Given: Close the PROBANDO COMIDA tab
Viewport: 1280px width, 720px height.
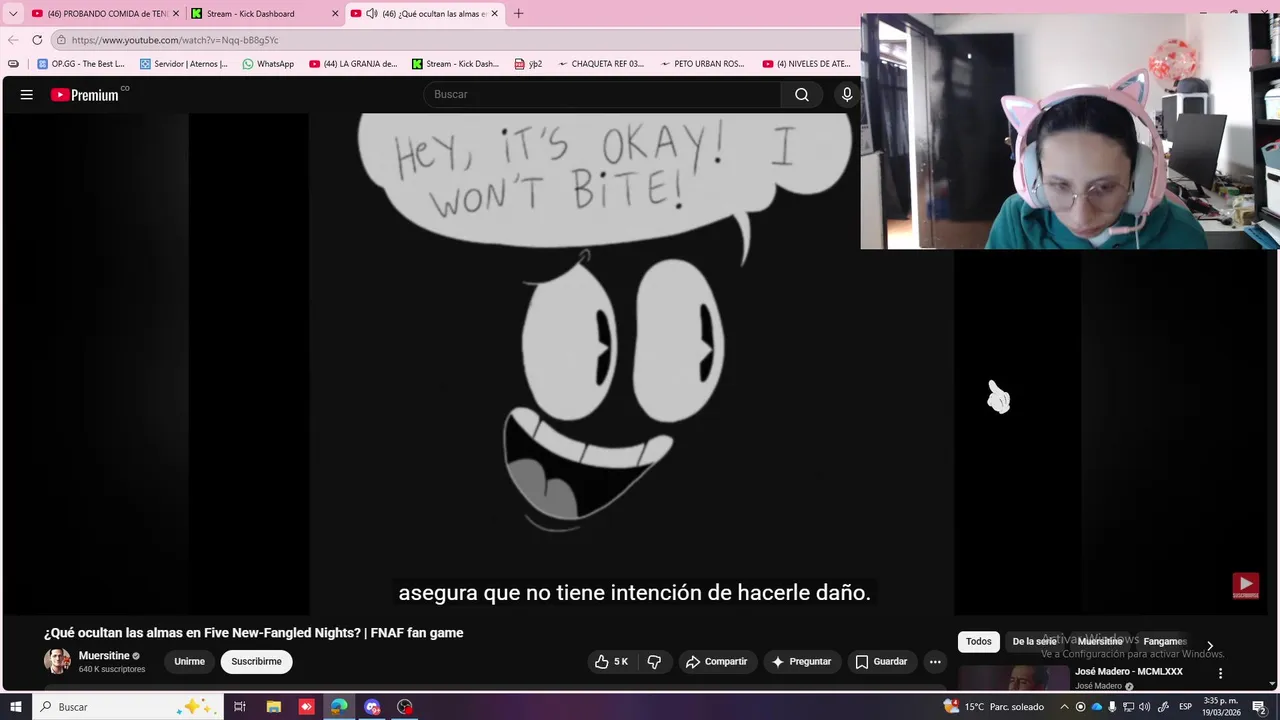Looking at the screenshot, I should (x=176, y=14).
